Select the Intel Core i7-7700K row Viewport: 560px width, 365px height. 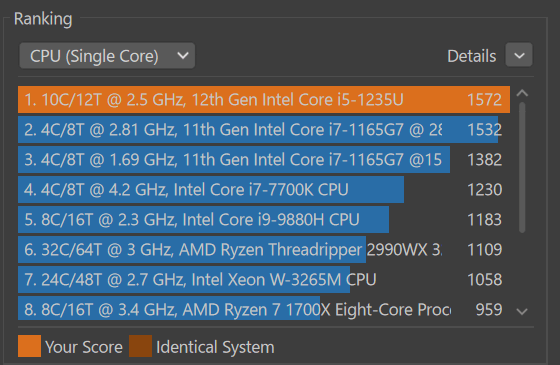(x=264, y=190)
